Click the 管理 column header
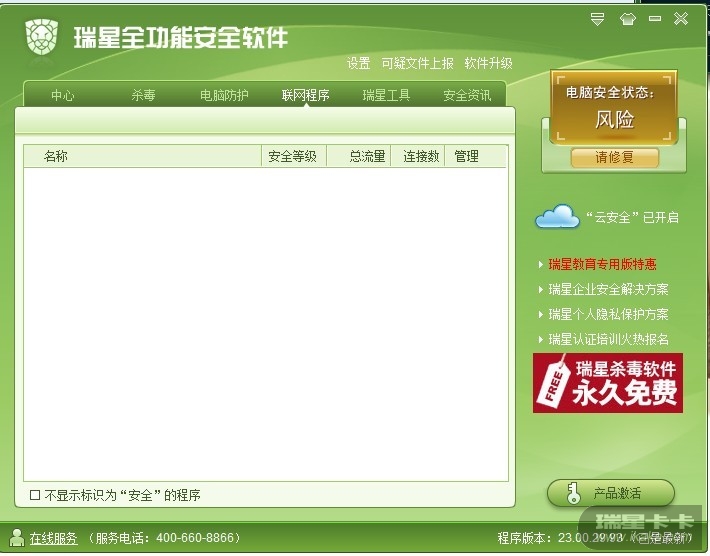Image resolution: width=710 pixels, height=556 pixels. click(x=475, y=157)
